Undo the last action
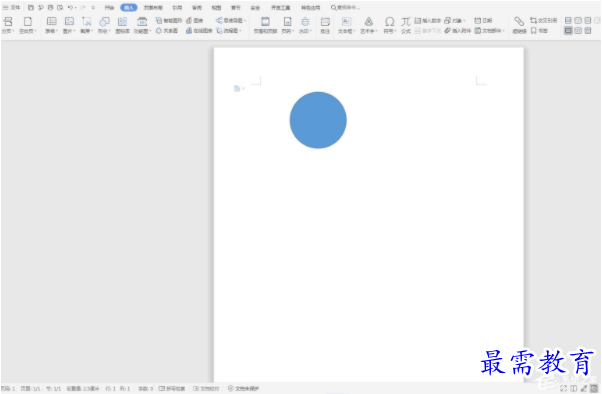The height and width of the screenshot is (394, 602). (71, 7)
